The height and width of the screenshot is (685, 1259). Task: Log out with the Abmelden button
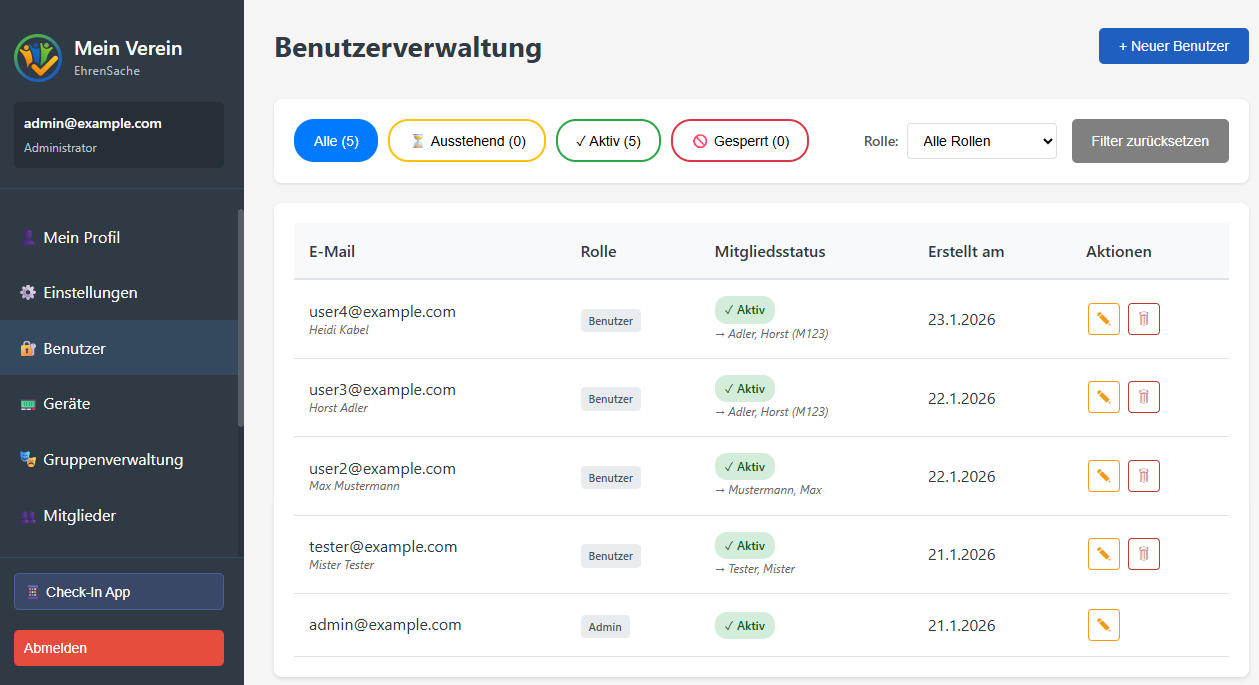(119, 648)
